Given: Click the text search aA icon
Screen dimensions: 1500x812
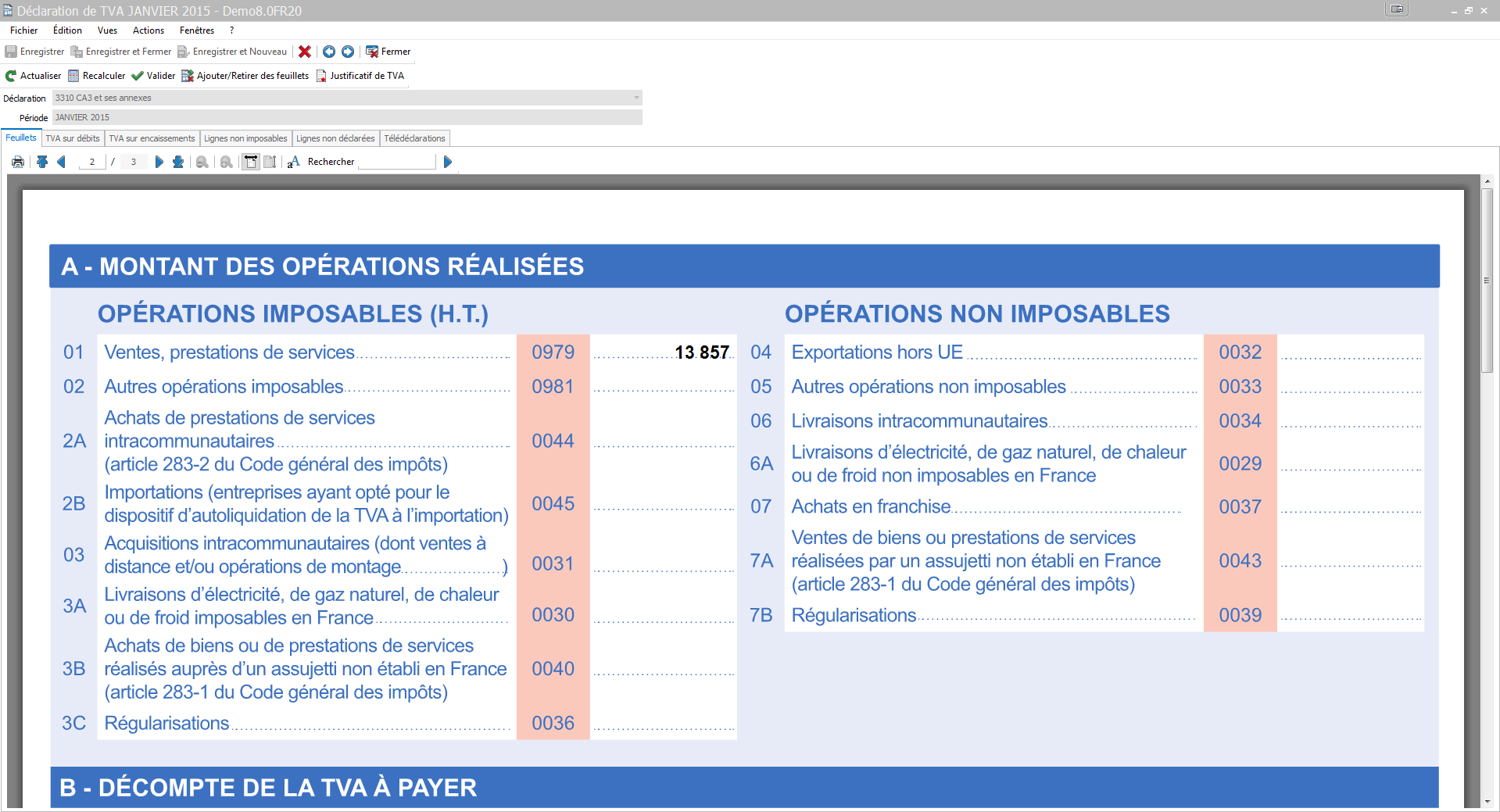Looking at the screenshot, I should 294,162.
